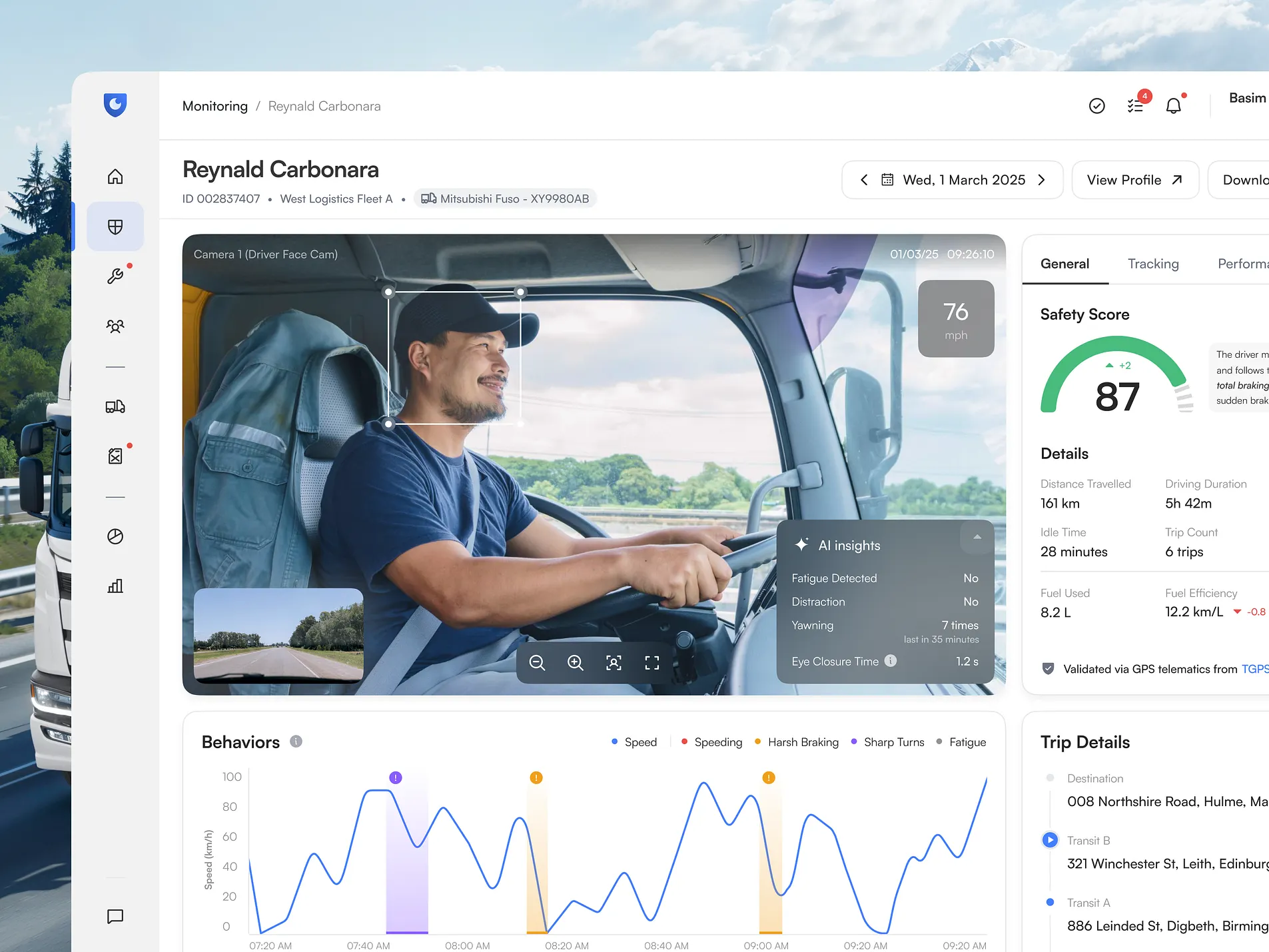The image size is (1269, 952).
Task: Click the Driving Duration value 5h 42m
Action: (x=1188, y=504)
